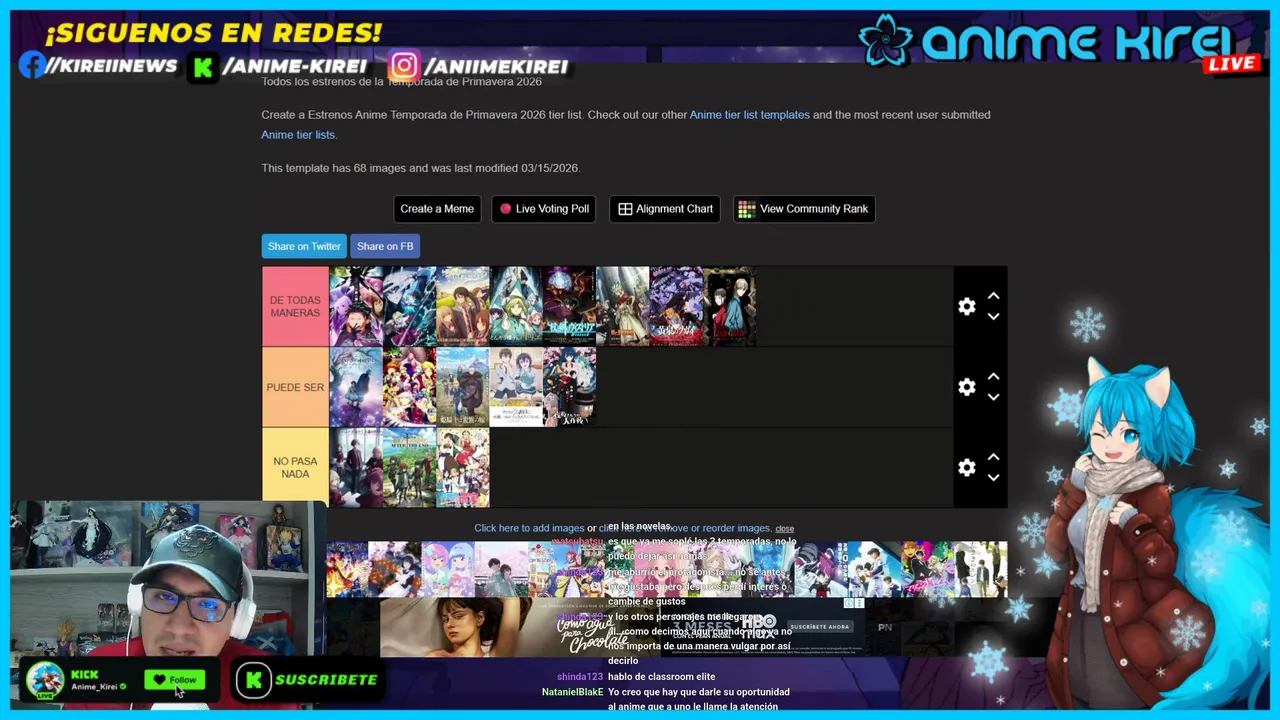Image resolution: width=1280 pixels, height=720 pixels.
Task: Select the yellow NO PASA NADA tier label
Action: (295, 468)
